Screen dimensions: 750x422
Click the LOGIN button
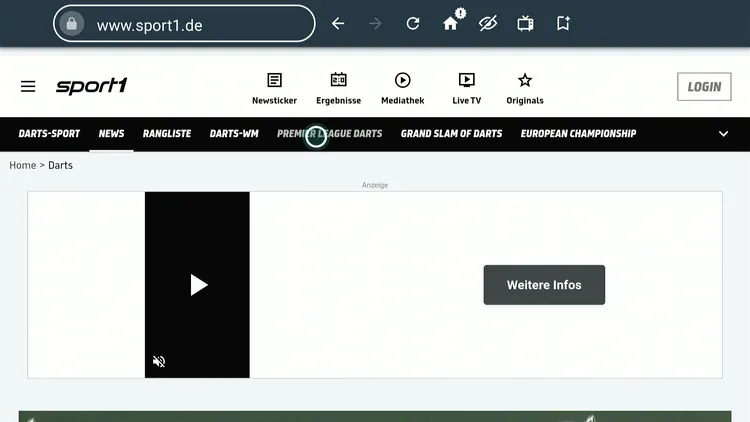704,87
